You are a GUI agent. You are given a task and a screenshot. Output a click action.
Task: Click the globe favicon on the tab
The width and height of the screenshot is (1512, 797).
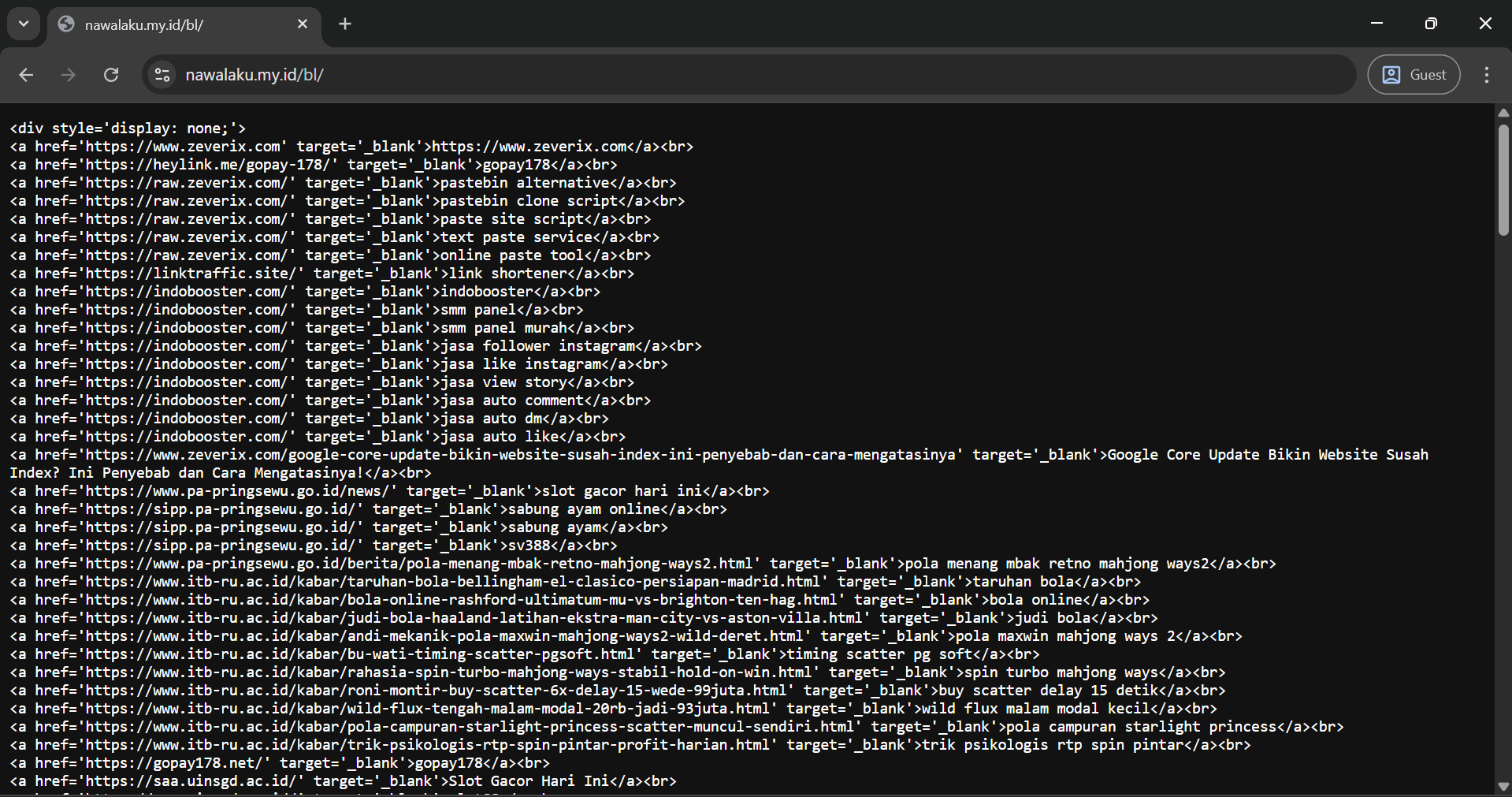tap(67, 24)
